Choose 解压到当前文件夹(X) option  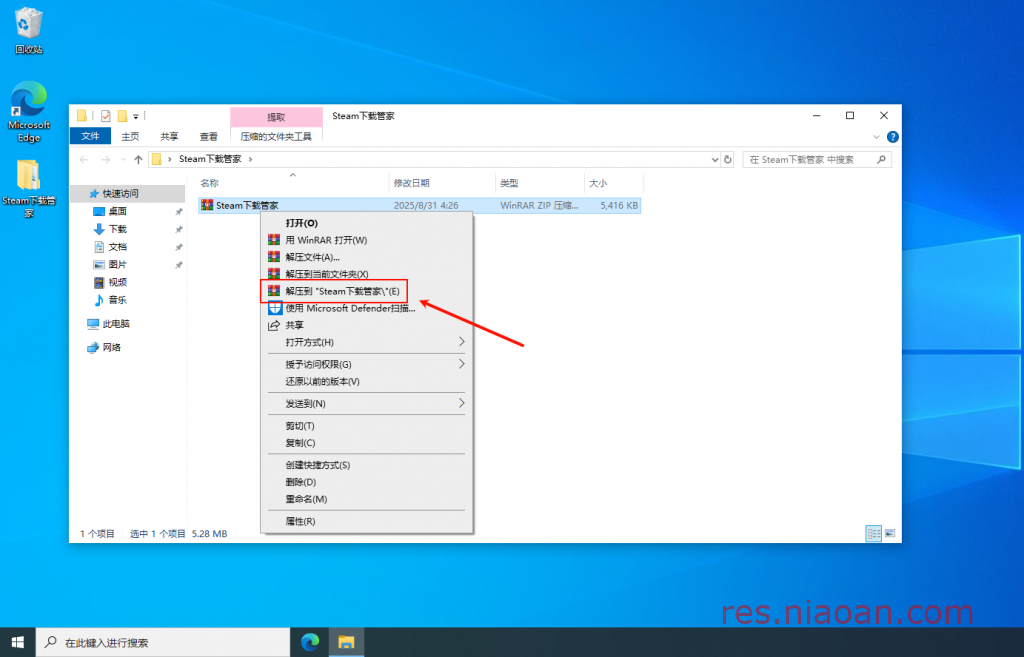coord(366,274)
